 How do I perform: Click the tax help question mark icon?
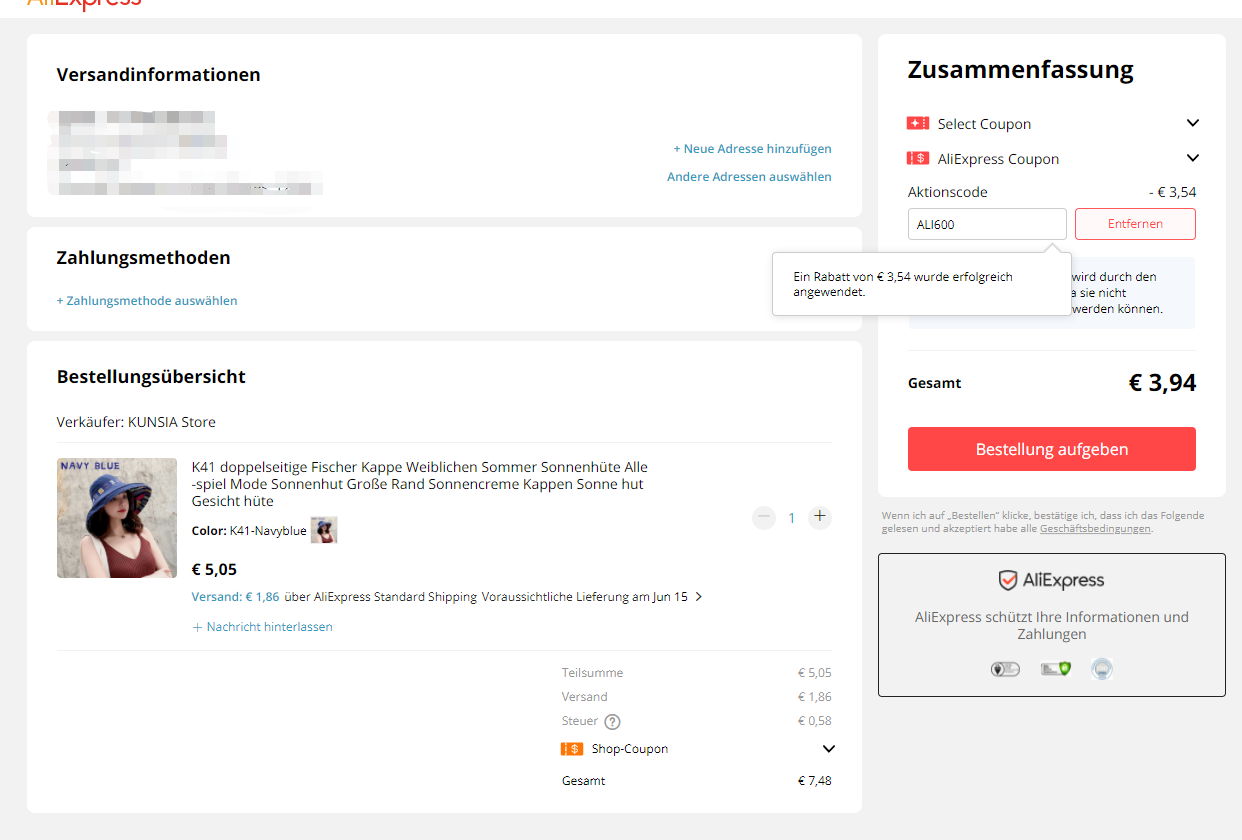pos(613,721)
